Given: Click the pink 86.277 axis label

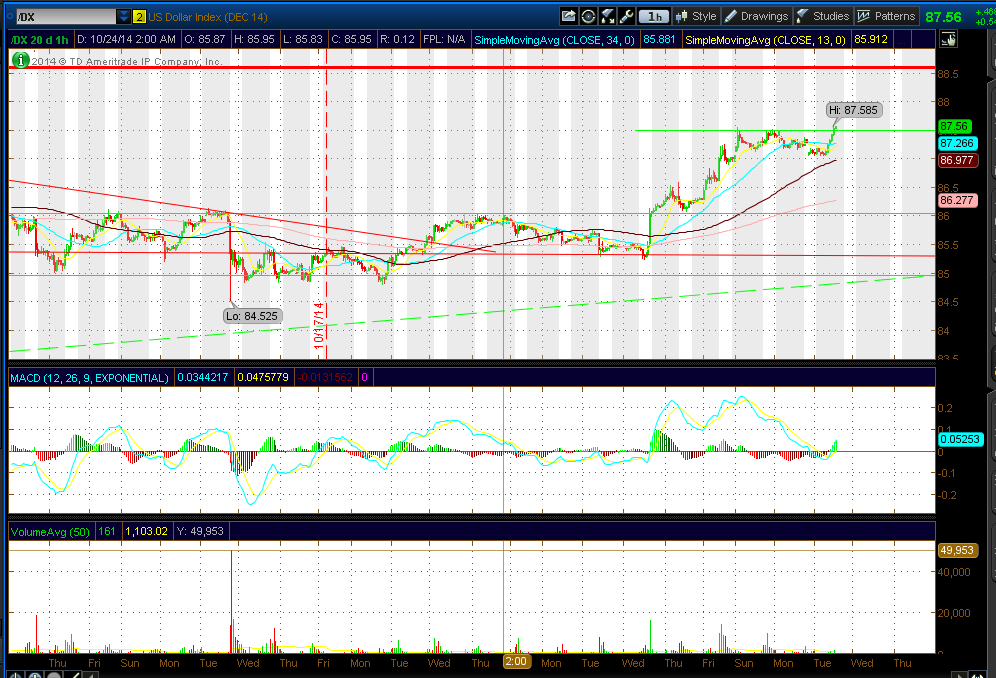Looking at the screenshot, I should tap(957, 200).
